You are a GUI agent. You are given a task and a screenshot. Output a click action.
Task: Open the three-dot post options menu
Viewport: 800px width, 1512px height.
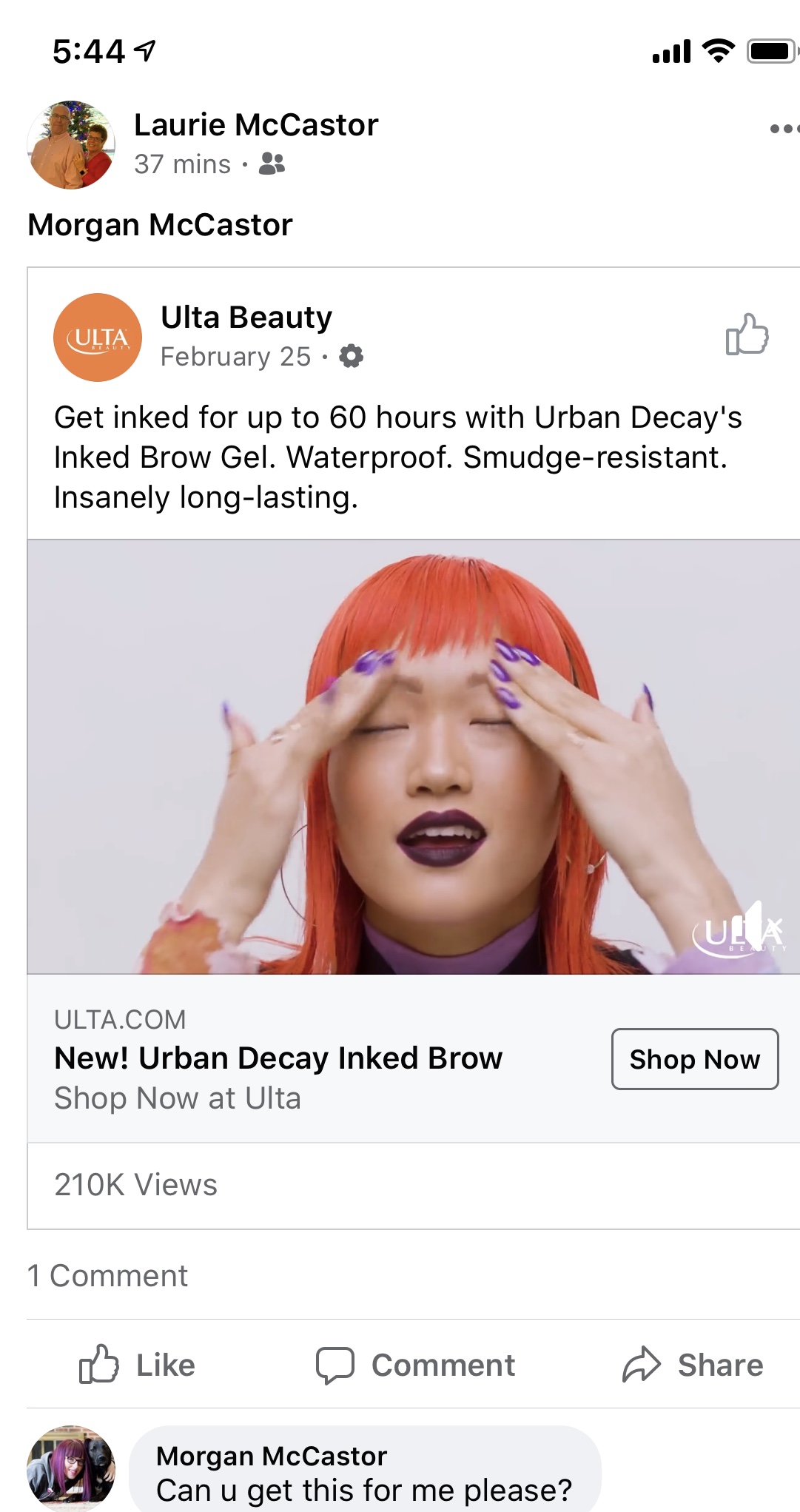point(784,129)
